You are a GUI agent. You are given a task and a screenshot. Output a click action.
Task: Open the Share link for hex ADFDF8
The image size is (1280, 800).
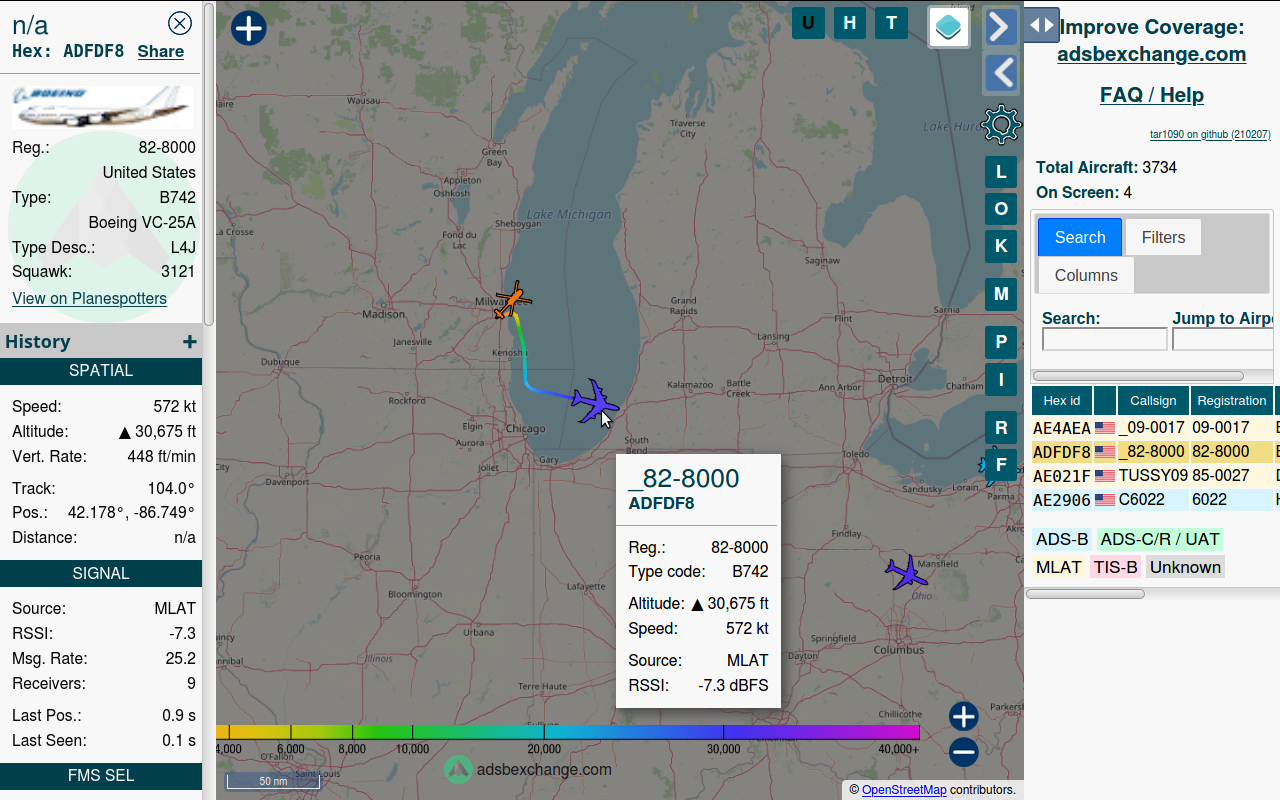pos(161,52)
